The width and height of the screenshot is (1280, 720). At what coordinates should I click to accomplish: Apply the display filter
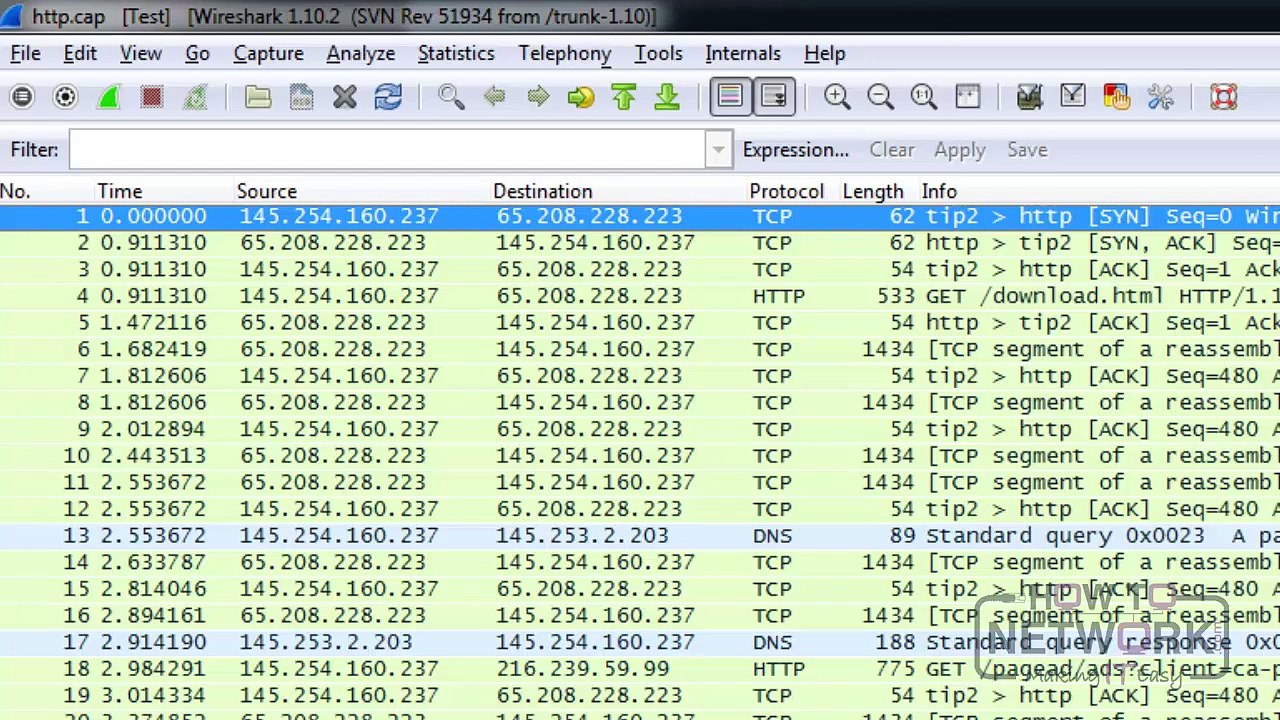tap(960, 150)
